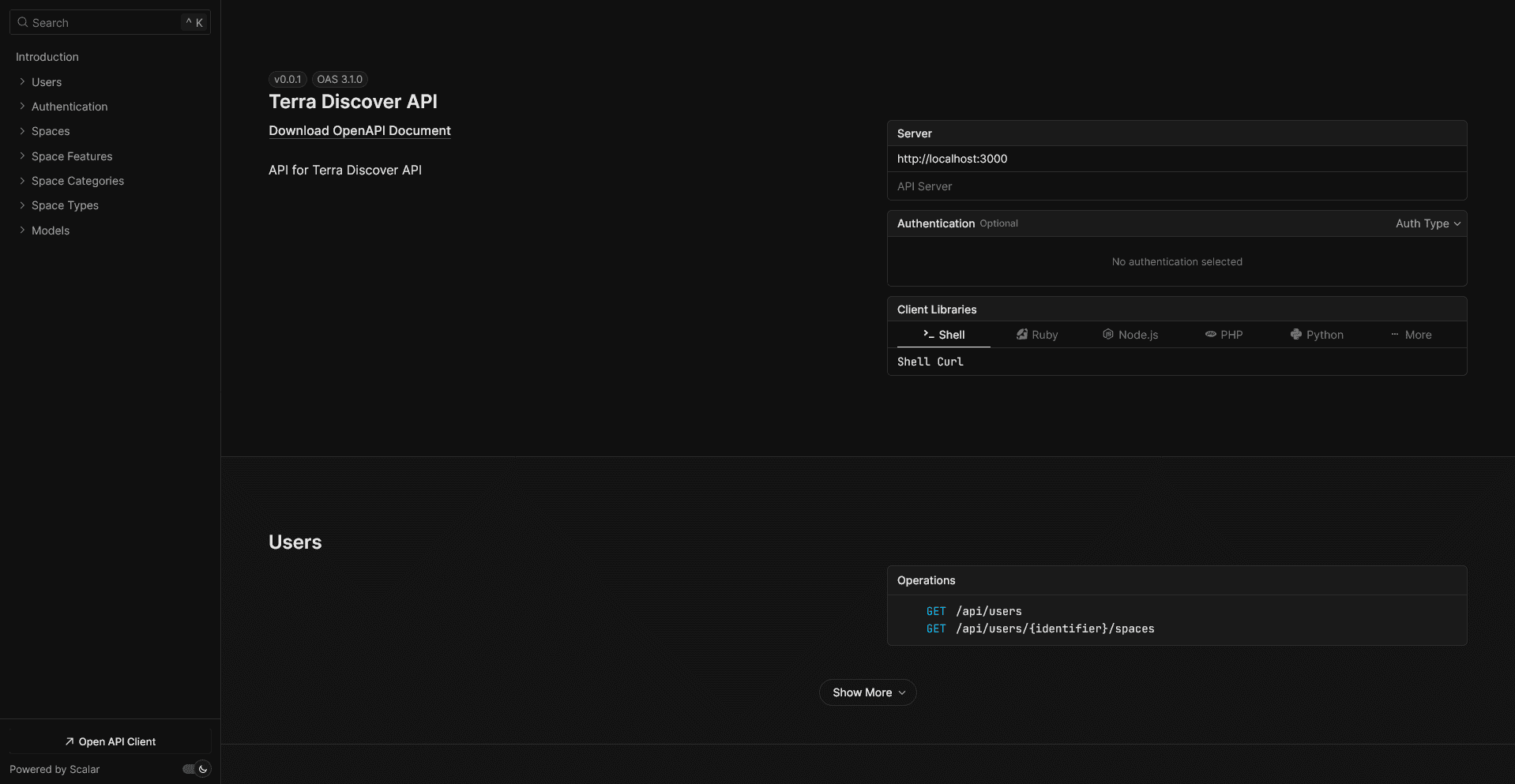
Task: Toggle dark mode switch in the sidebar footer
Action: tap(196, 769)
